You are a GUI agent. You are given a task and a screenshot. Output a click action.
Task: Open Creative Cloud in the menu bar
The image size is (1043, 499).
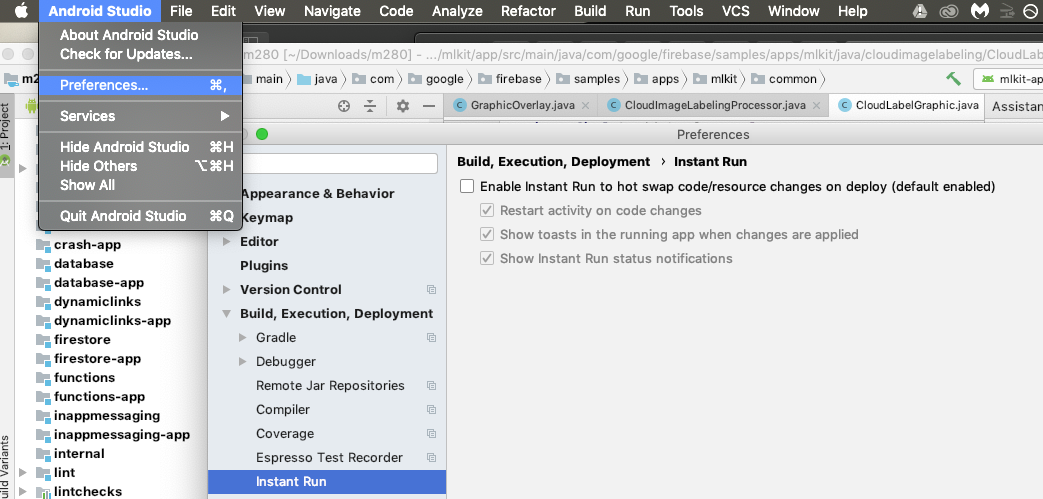click(949, 11)
